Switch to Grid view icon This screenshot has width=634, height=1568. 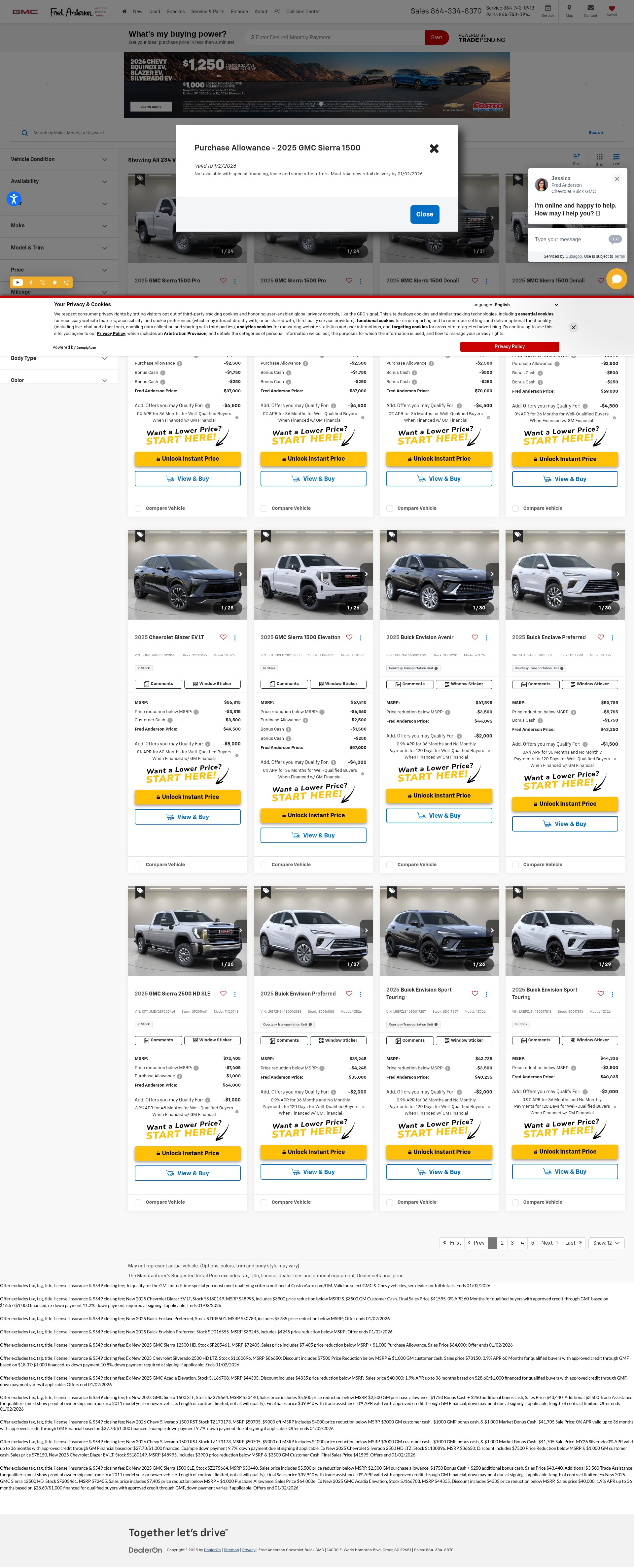point(599,156)
